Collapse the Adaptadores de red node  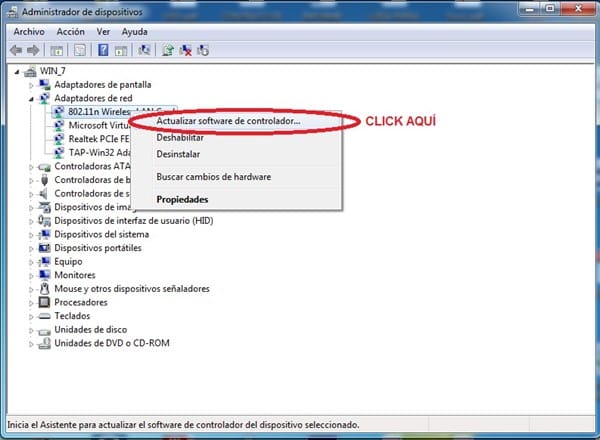point(31,99)
